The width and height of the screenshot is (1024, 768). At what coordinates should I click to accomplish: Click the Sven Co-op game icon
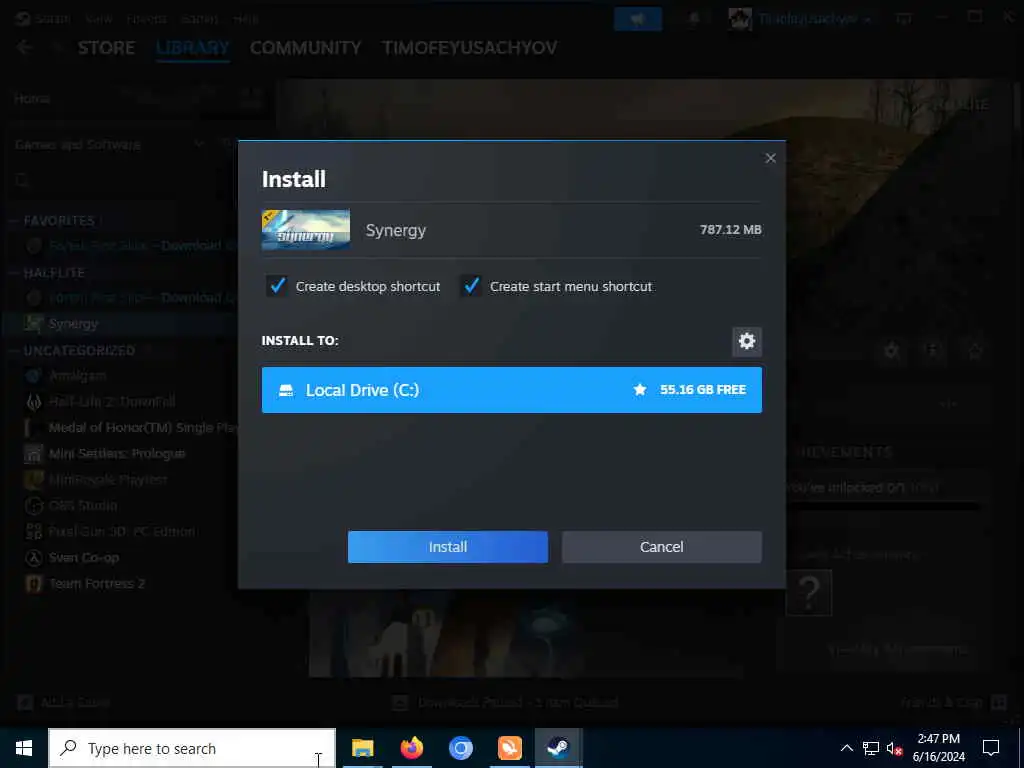tap(33, 558)
